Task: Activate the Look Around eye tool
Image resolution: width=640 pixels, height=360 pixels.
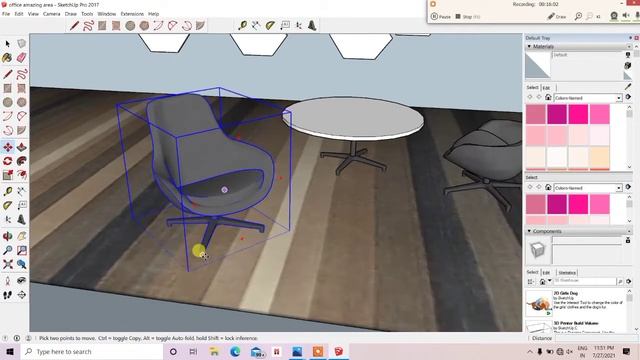Action: pos(22,280)
